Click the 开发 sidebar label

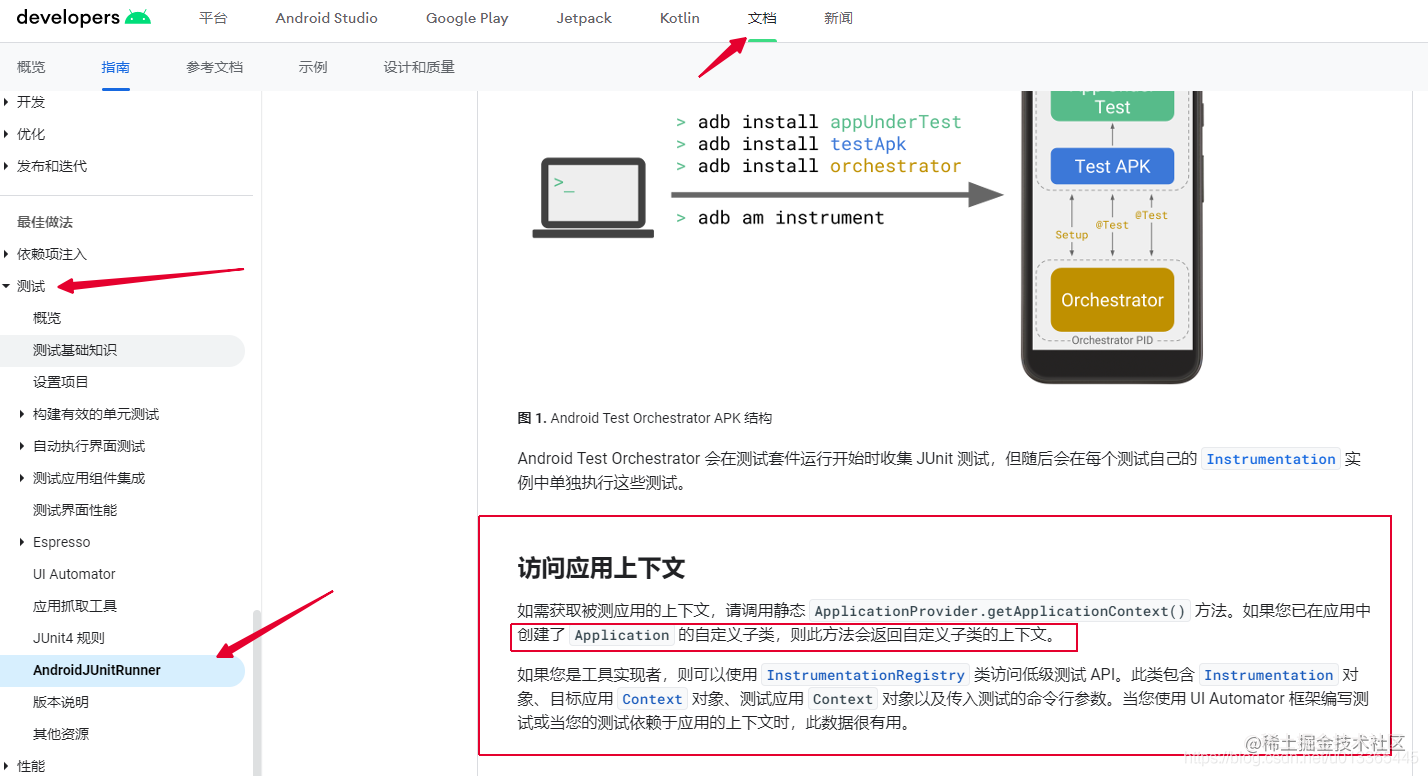point(31,102)
